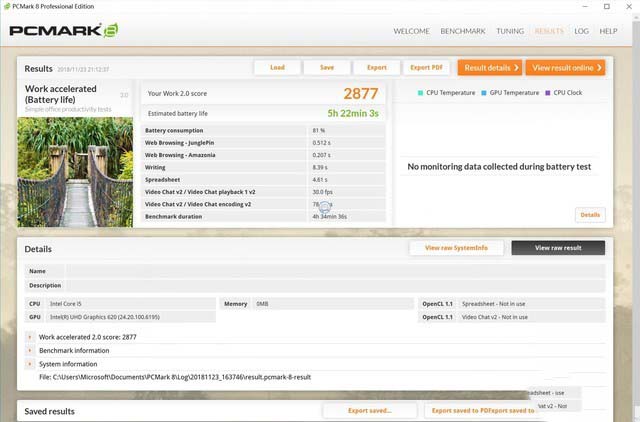Click Web Browsing - JunglePin row

(x=263, y=142)
